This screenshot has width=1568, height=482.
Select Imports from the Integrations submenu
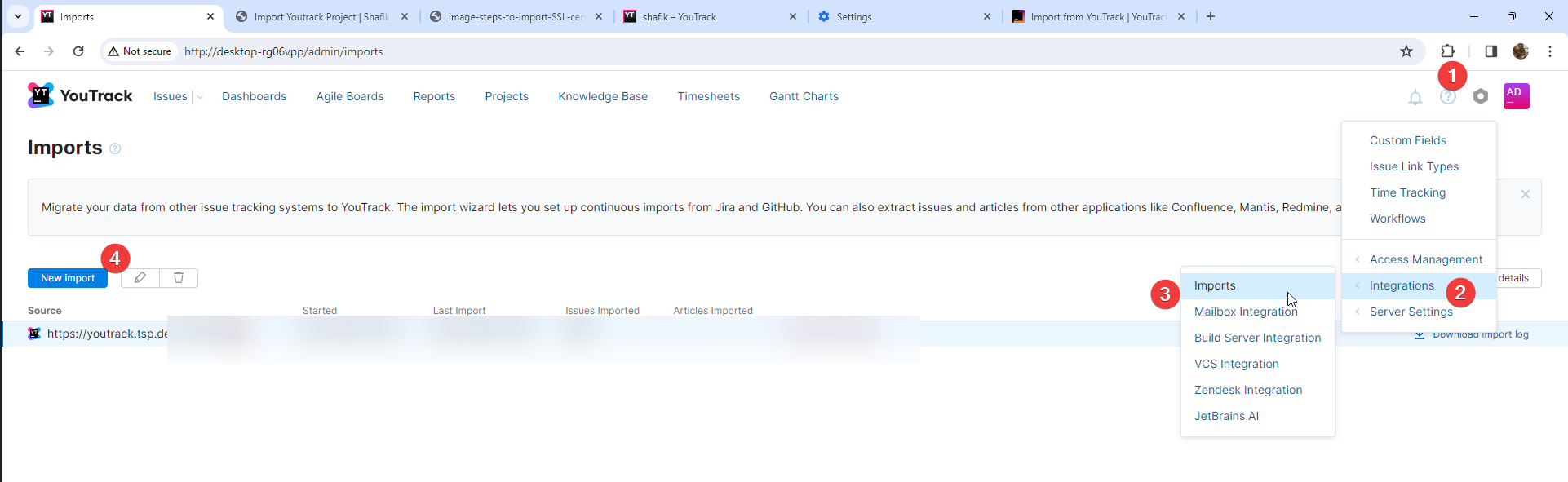click(1215, 285)
